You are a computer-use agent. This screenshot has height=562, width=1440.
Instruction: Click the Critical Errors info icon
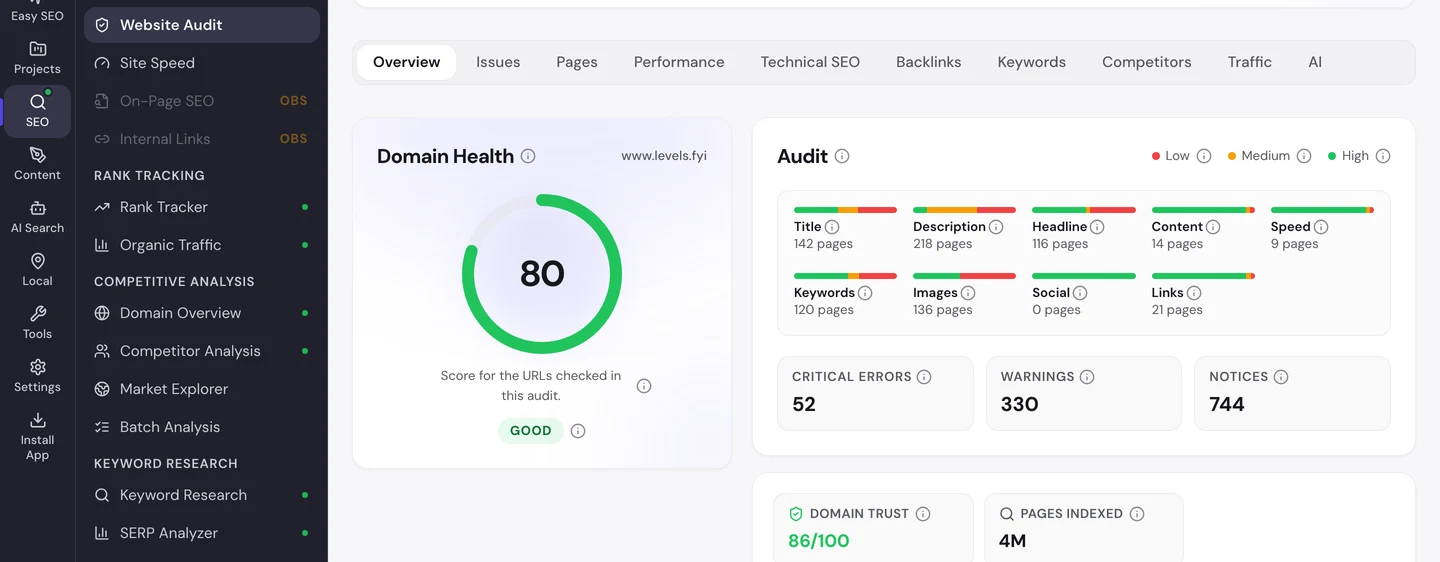(924, 377)
